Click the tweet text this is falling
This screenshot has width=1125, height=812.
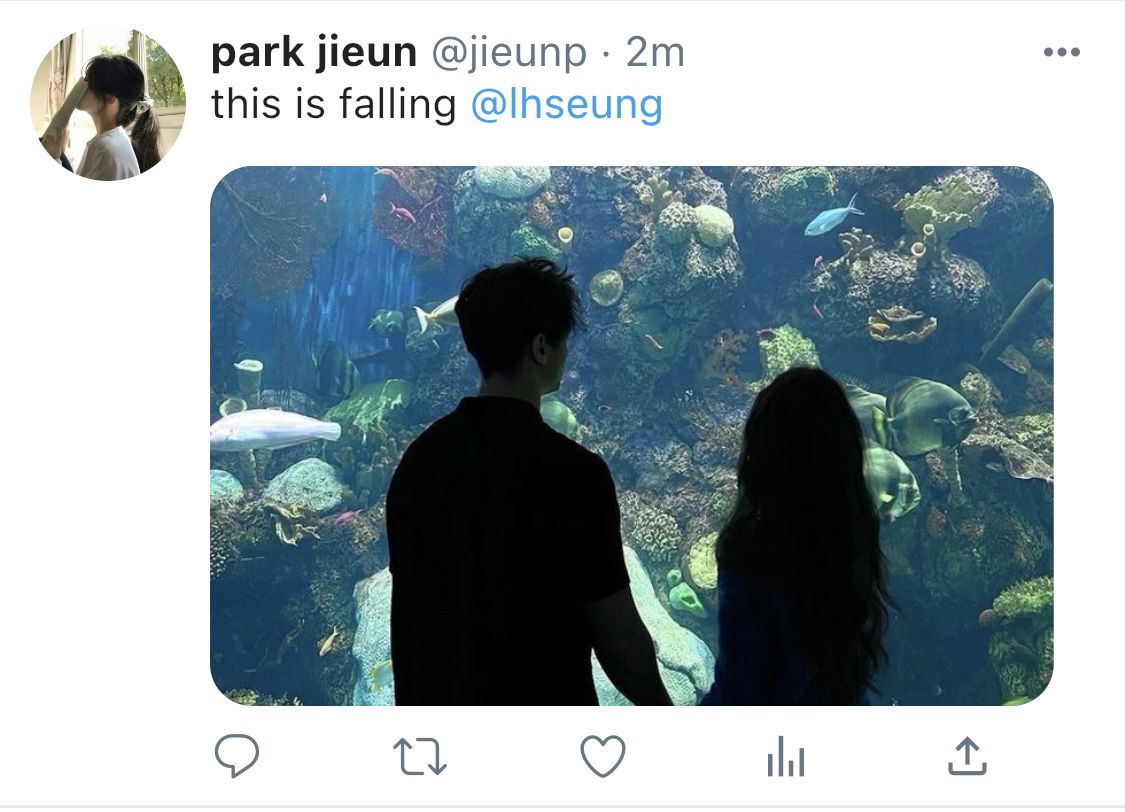tap(334, 105)
